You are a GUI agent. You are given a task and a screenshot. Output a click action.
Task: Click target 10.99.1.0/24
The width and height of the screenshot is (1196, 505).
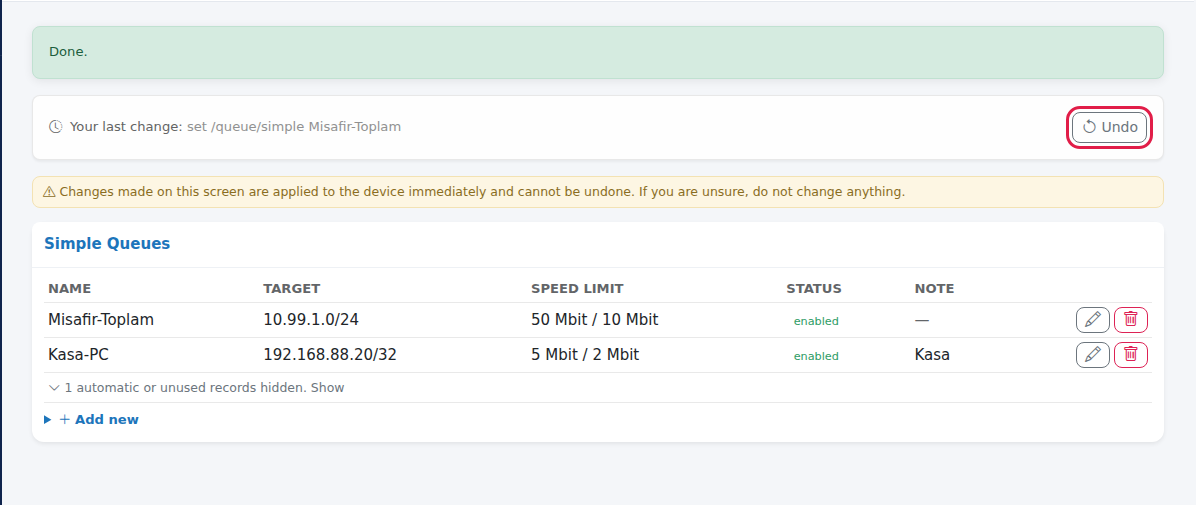310,320
